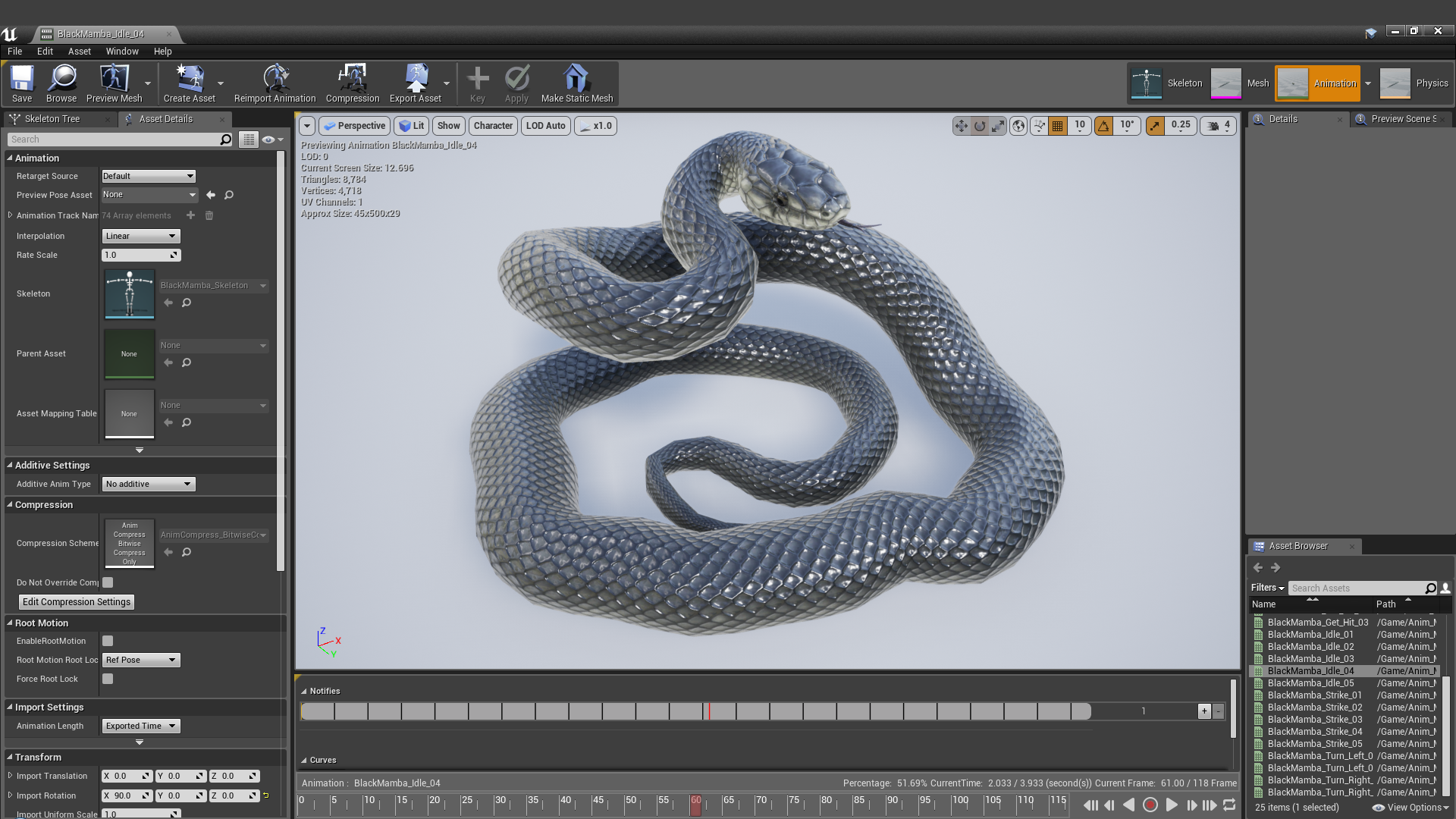This screenshot has height=819, width=1456.
Task: Click the Make Static Mesh icon
Action: 576,79
